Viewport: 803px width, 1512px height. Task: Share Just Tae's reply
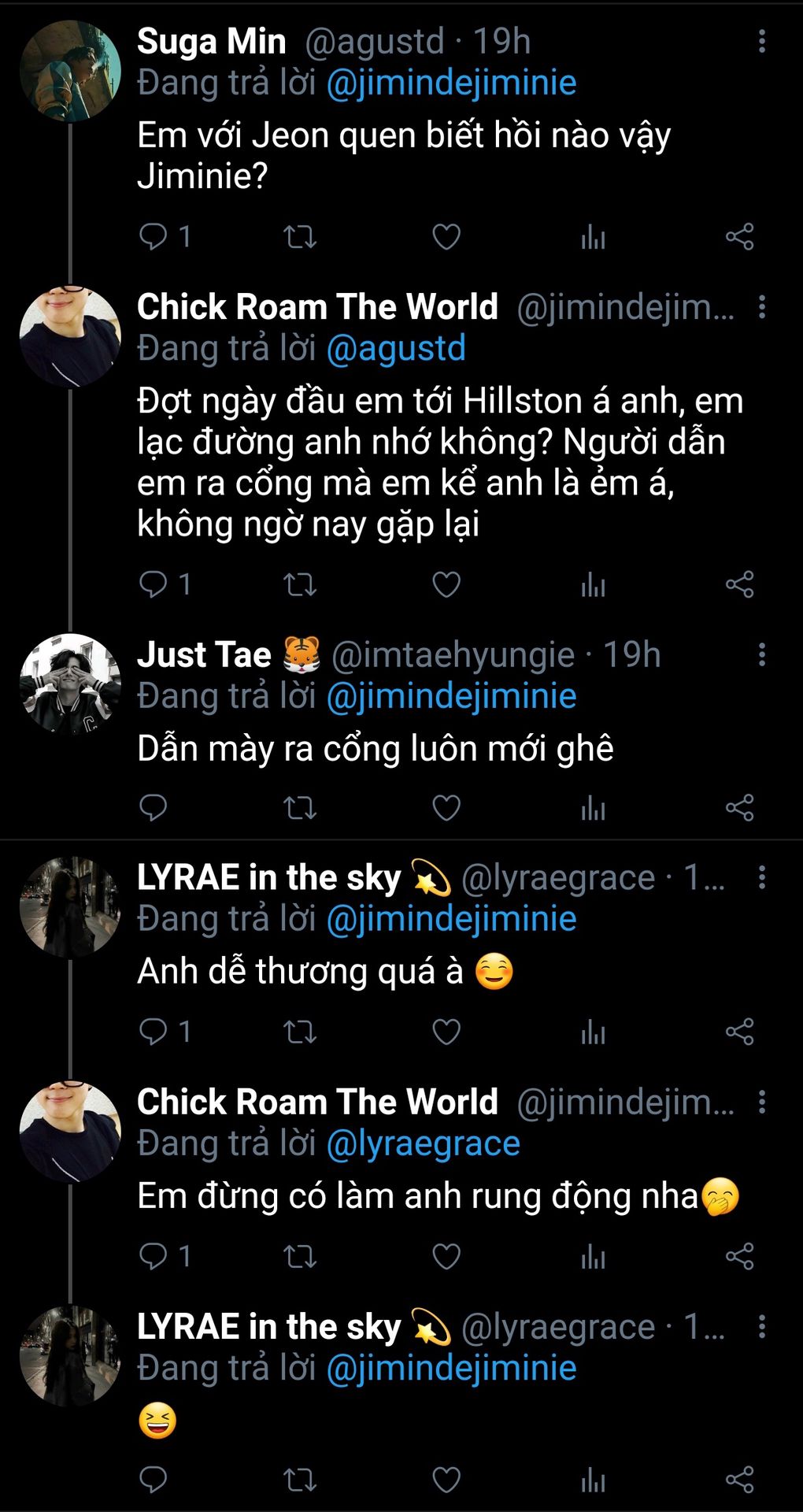point(739,808)
